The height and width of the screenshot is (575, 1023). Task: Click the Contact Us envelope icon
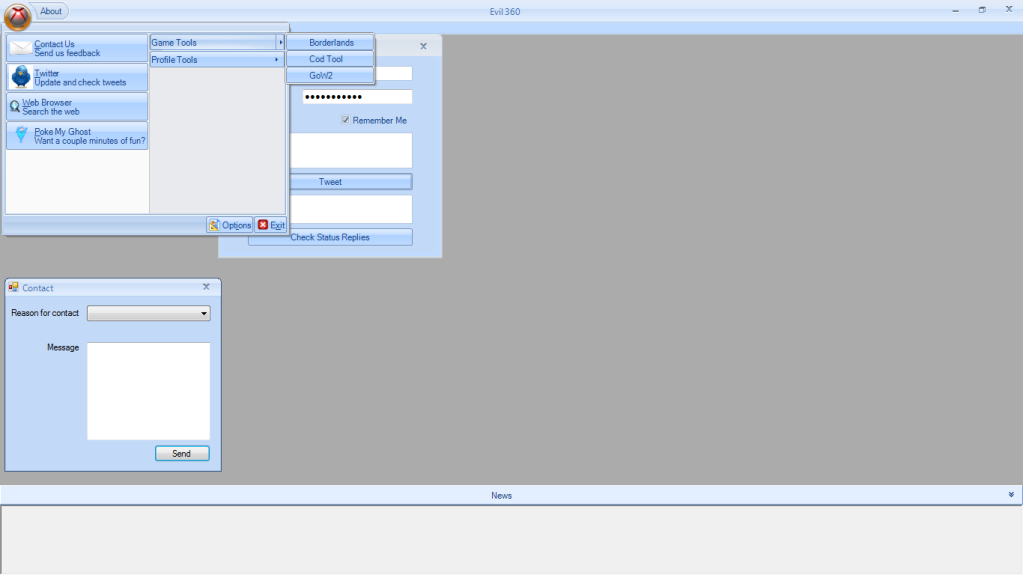[21, 48]
